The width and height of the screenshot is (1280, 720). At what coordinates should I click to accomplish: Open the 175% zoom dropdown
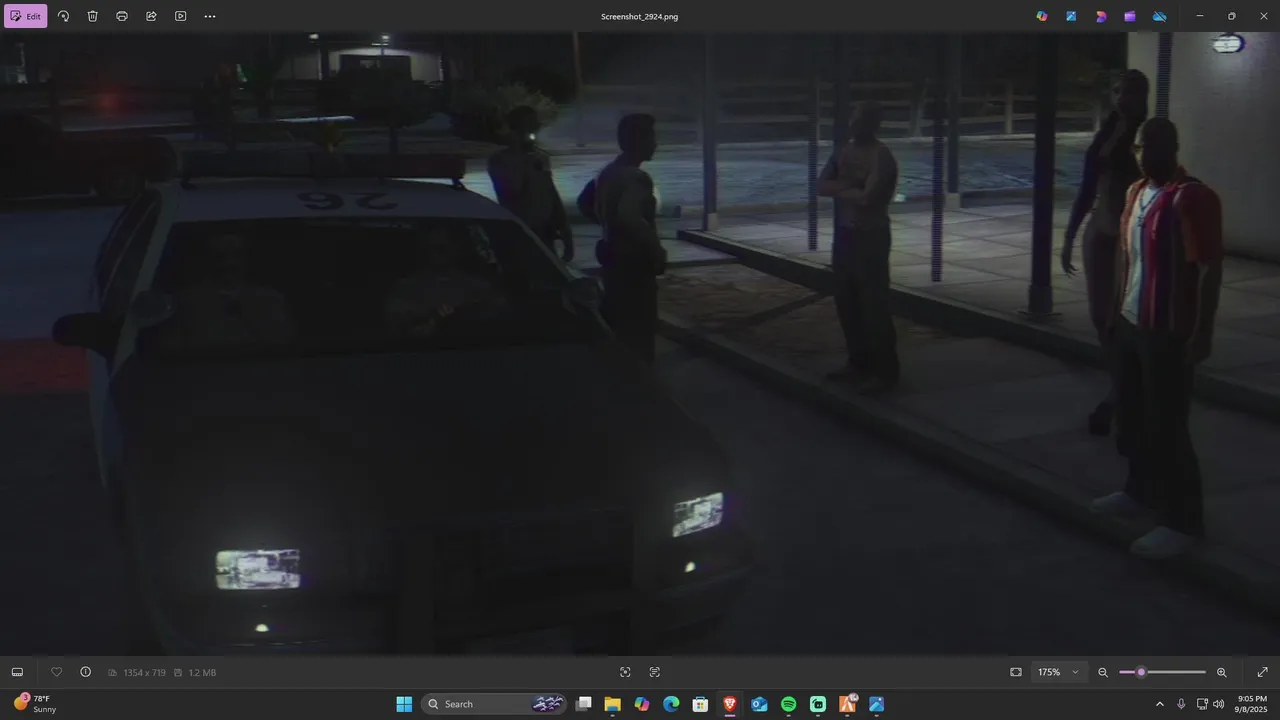[1060, 672]
